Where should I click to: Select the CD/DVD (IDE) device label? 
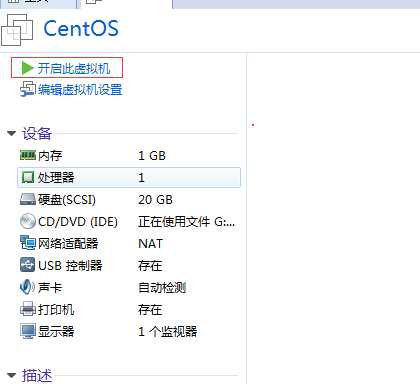pyautogui.click(x=78, y=222)
